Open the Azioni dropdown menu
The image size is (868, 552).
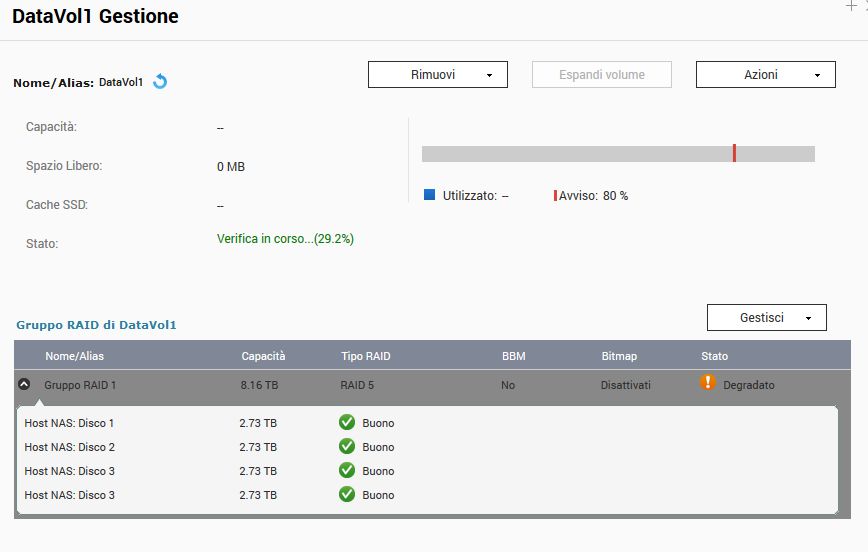tap(765, 75)
